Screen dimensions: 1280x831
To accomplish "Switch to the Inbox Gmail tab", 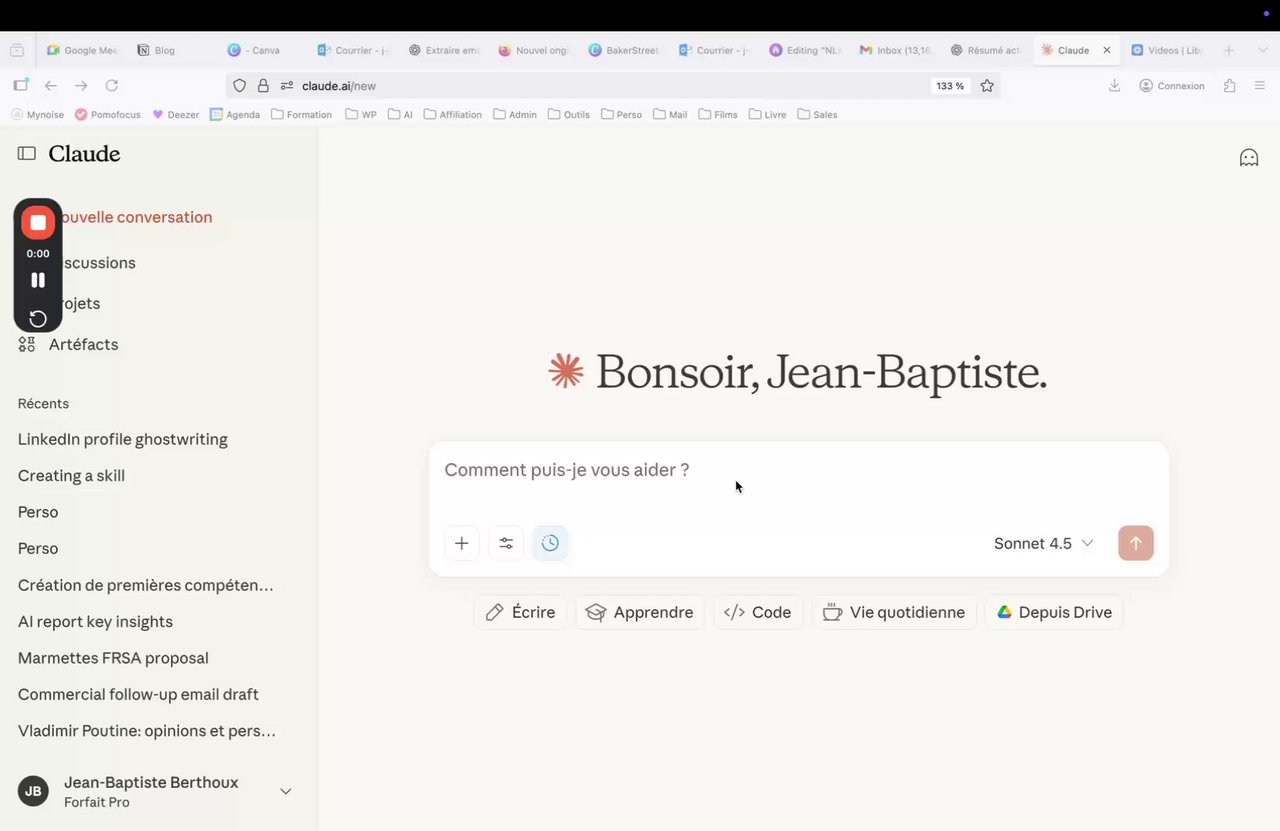I will pyautogui.click(x=894, y=50).
